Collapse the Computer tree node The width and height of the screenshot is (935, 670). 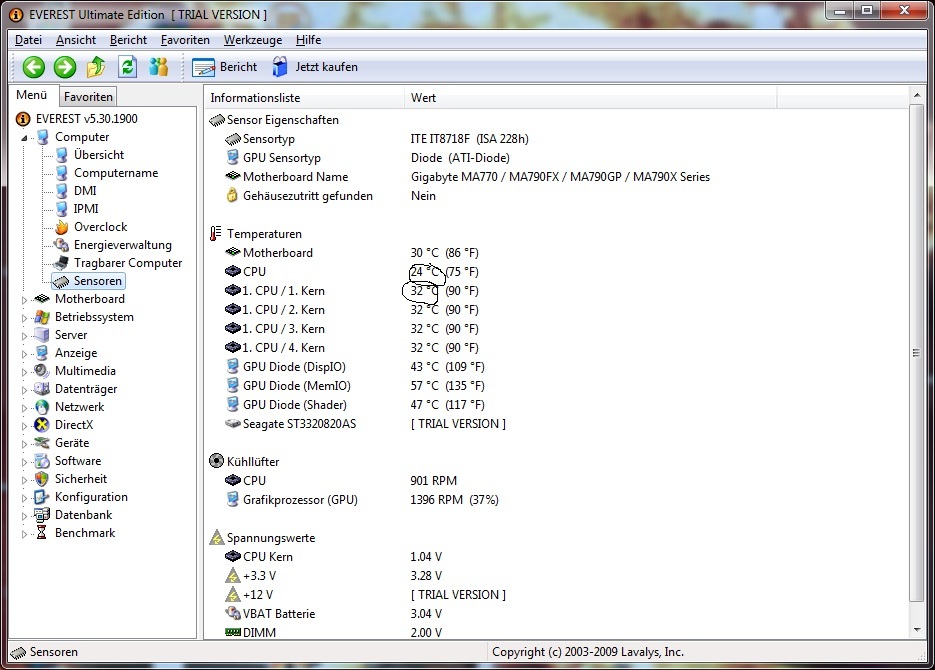(25, 138)
